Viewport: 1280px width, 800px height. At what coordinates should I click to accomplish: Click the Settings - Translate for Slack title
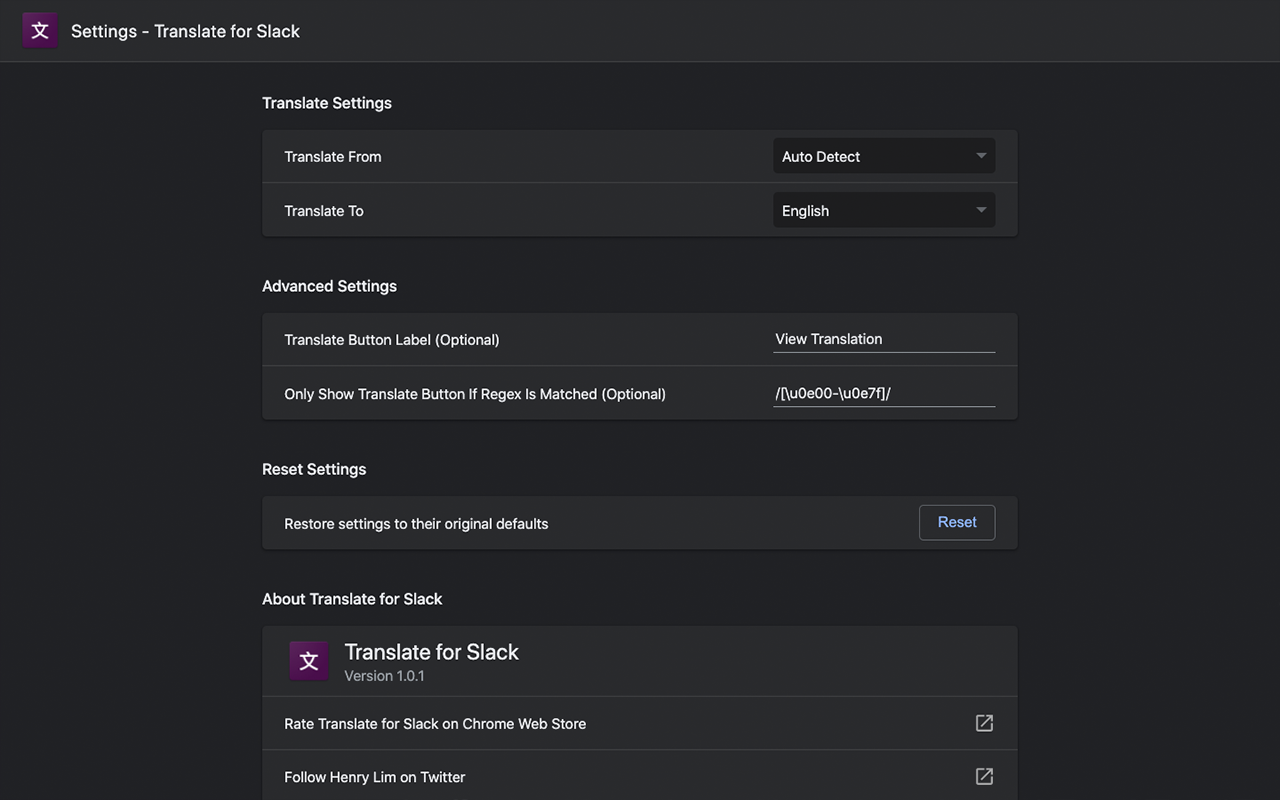[185, 31]
